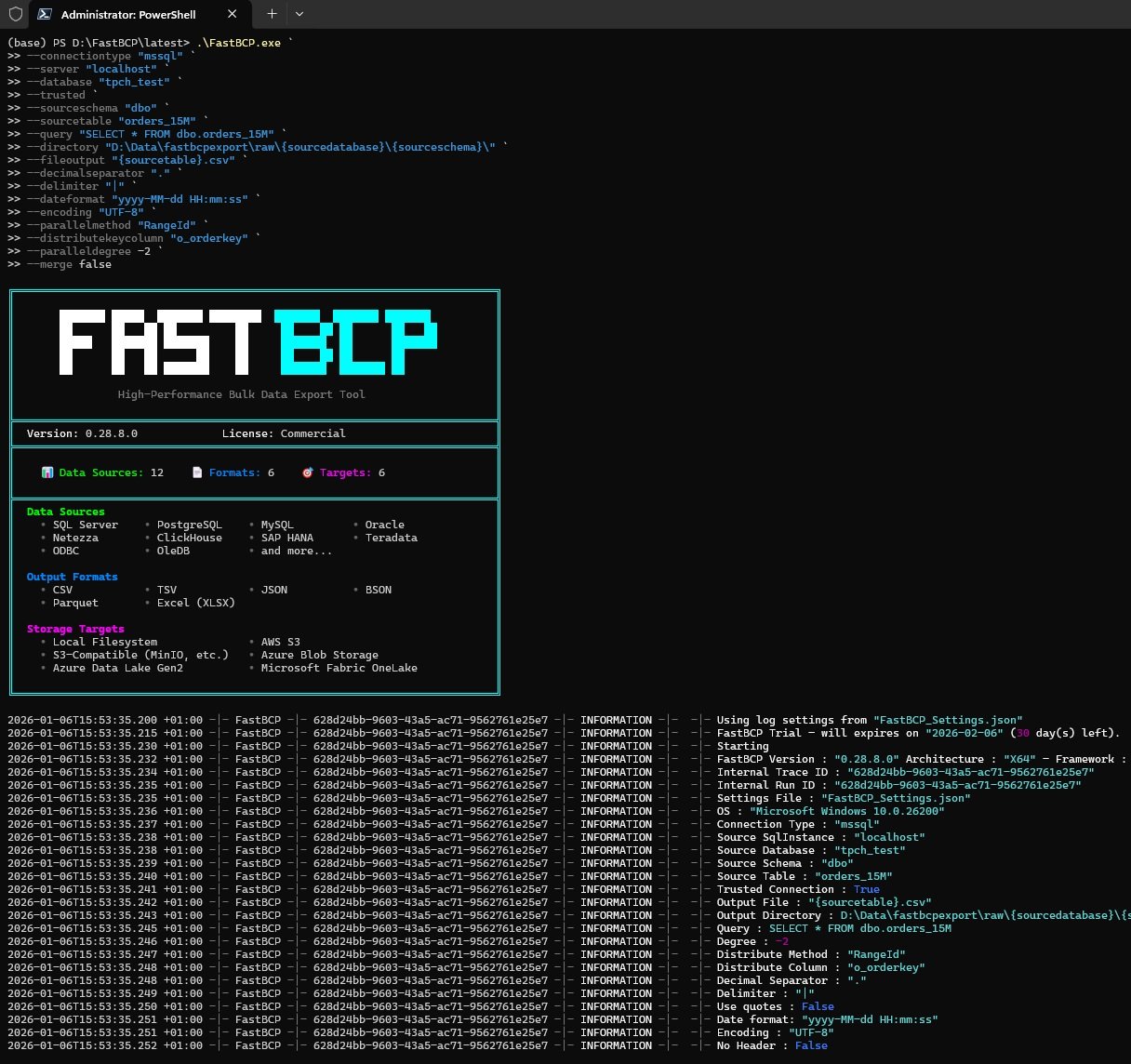Click the blue "Output Formats" heading
Viewport: 1131px width, 1064px height.
[x=73, y=577]
